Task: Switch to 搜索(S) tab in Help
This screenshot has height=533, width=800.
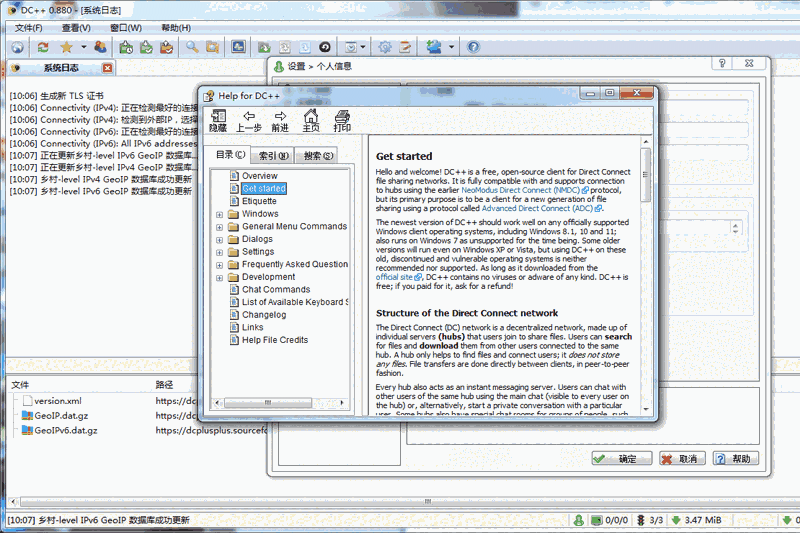Action: tap(318, 156)
